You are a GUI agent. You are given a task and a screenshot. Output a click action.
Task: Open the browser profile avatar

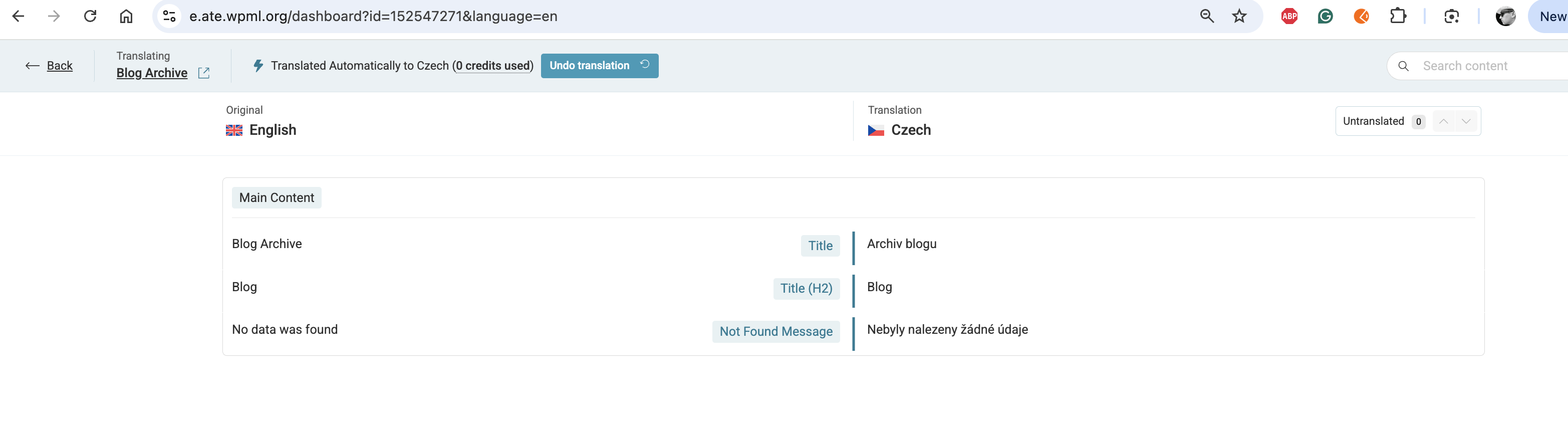pyautogui.click(x=1505, y=17)
